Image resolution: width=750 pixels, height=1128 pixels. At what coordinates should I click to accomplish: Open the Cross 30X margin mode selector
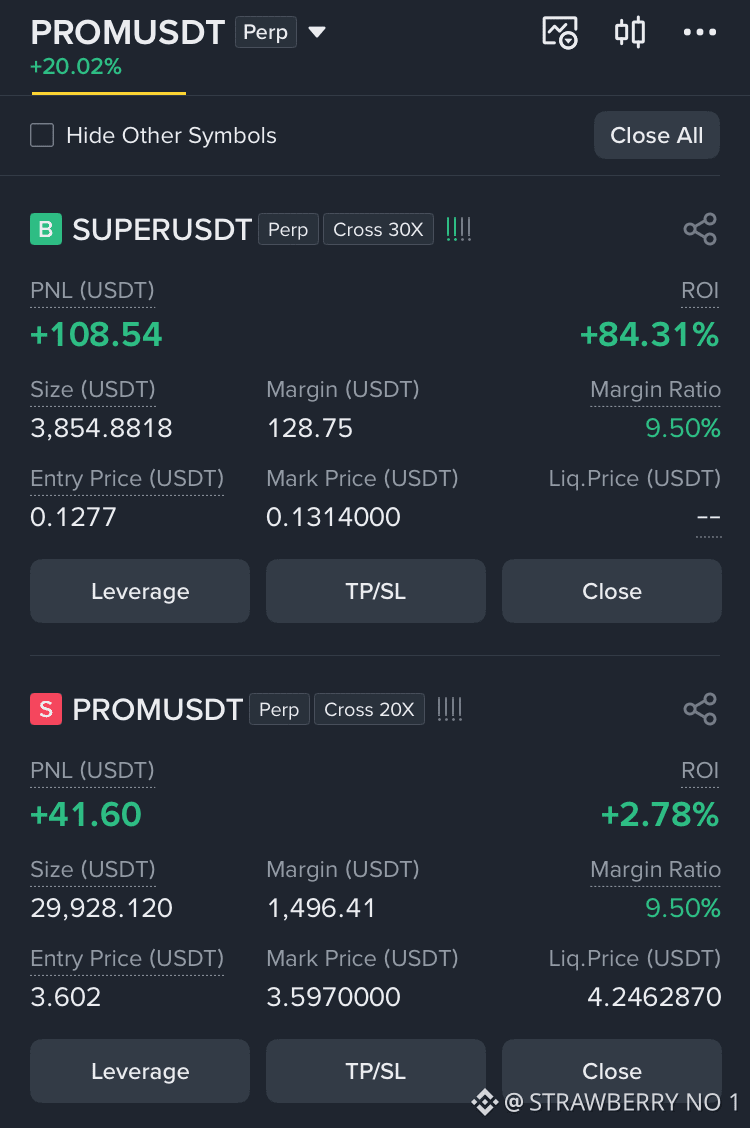tap(378, 229)
